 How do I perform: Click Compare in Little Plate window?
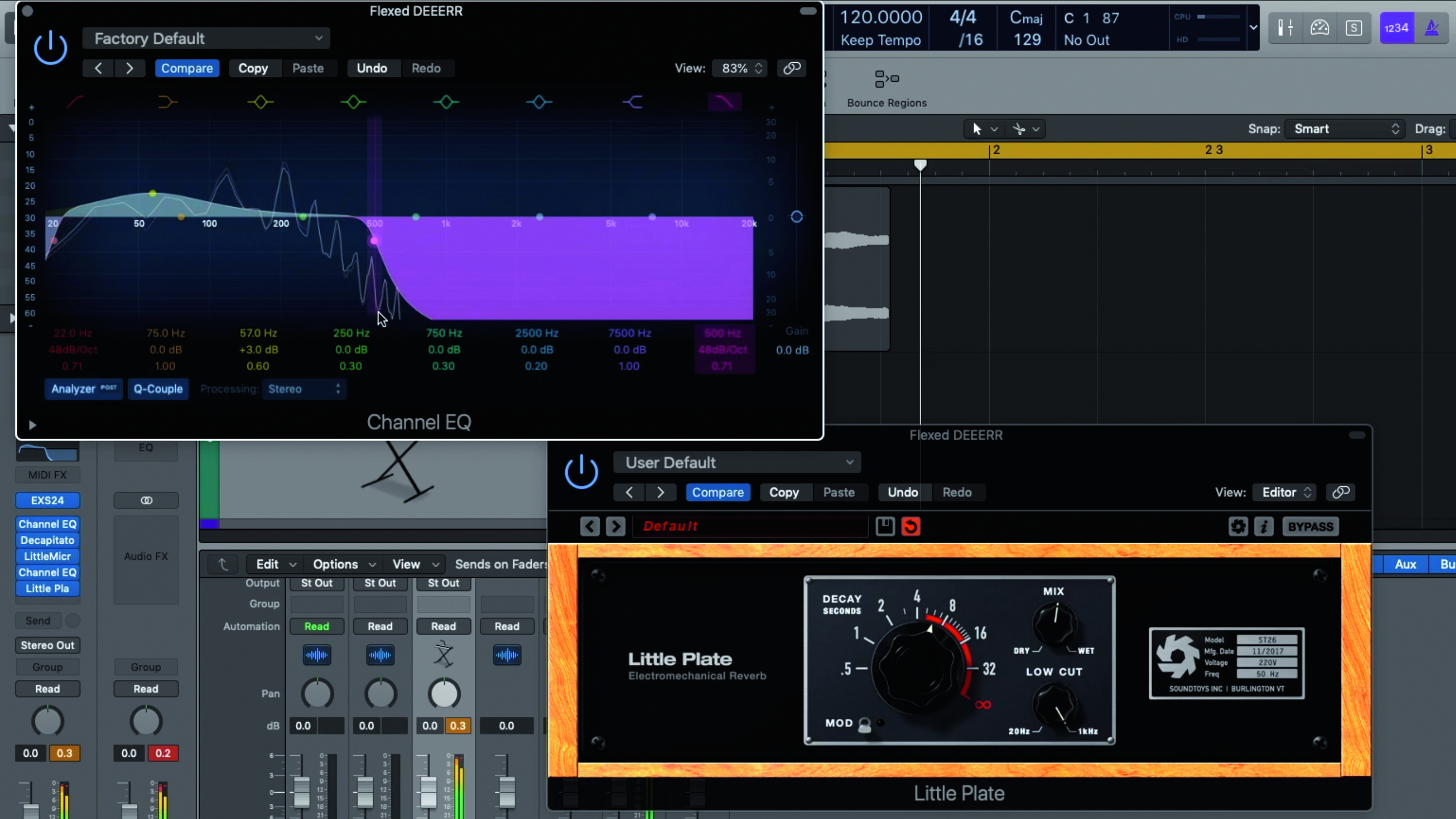(x=718, y=492)
